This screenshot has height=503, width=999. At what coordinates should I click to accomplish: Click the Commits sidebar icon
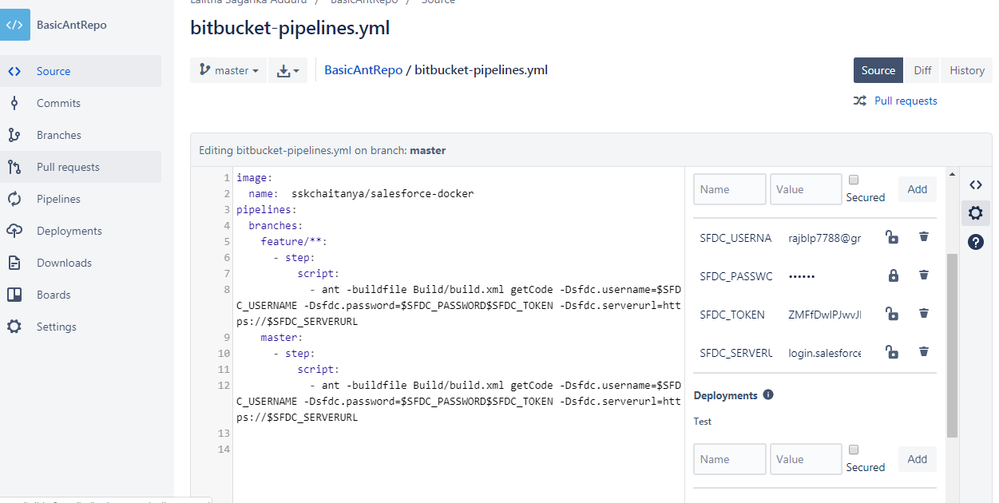14,103
